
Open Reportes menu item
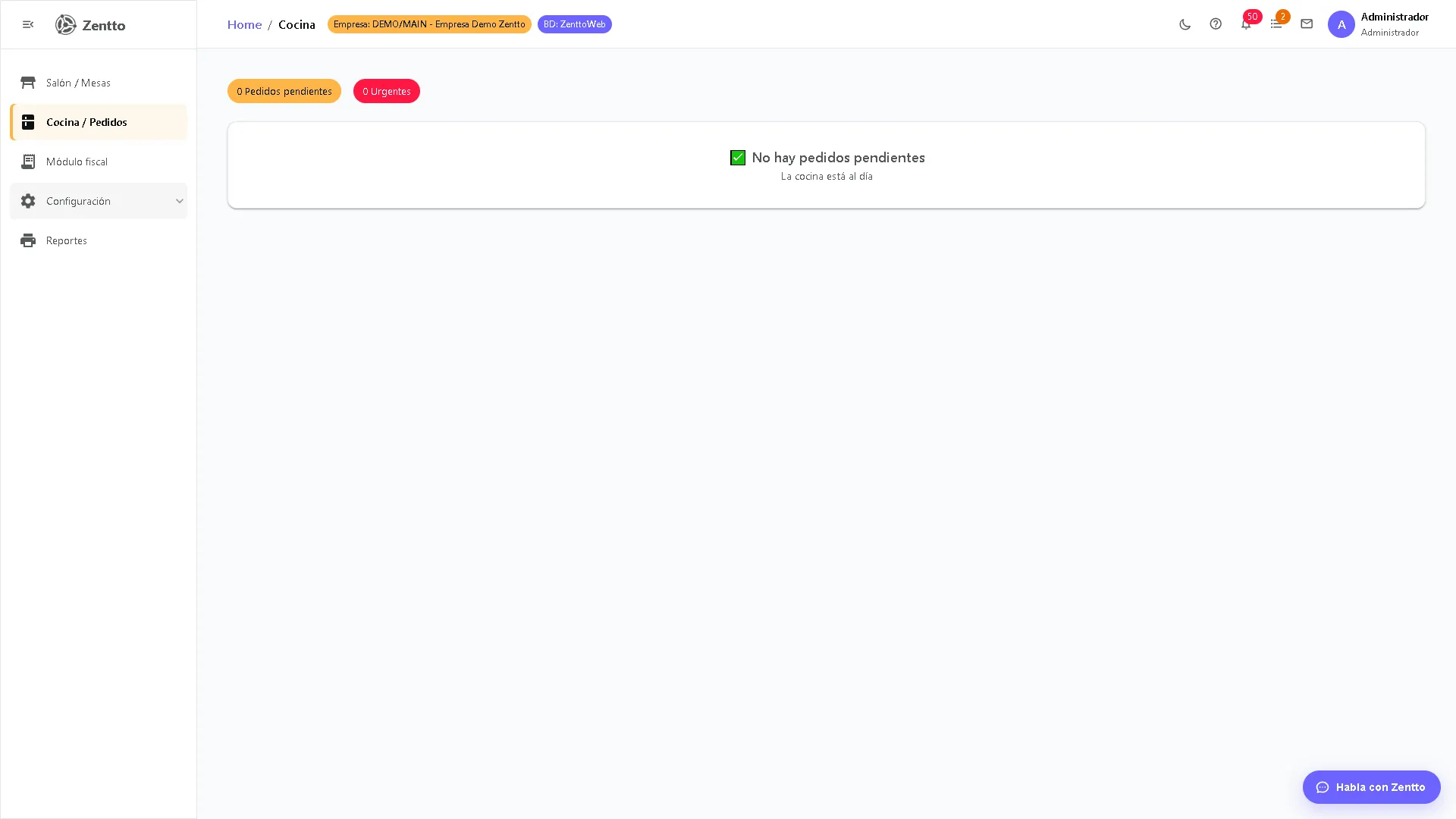(99, 240)
